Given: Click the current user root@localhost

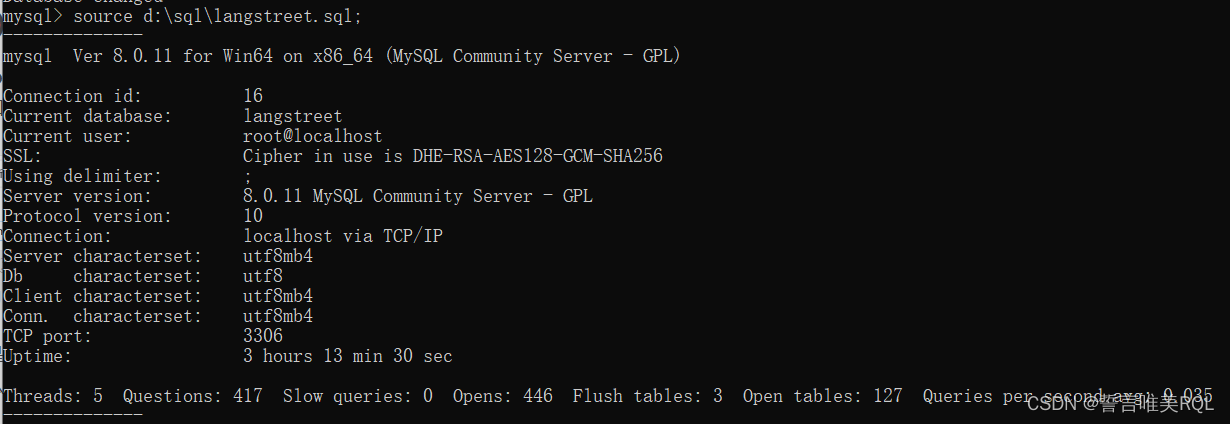Looking at the screenshot, I should (312, 136).
